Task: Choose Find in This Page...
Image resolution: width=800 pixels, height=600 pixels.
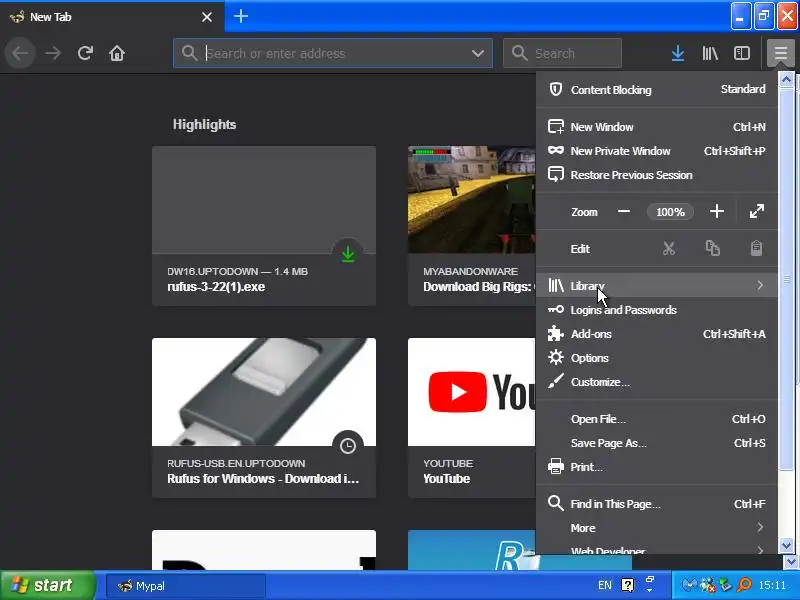Action: point(657,504)
